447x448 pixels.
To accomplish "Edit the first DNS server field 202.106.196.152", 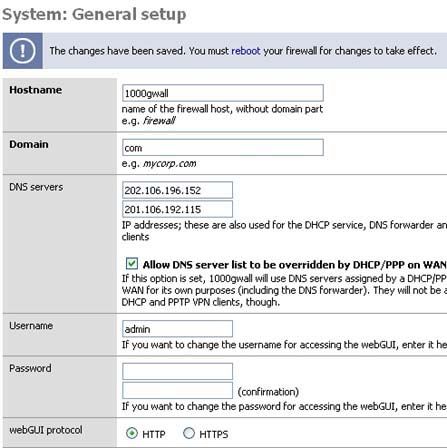I will tap(177, 190).
